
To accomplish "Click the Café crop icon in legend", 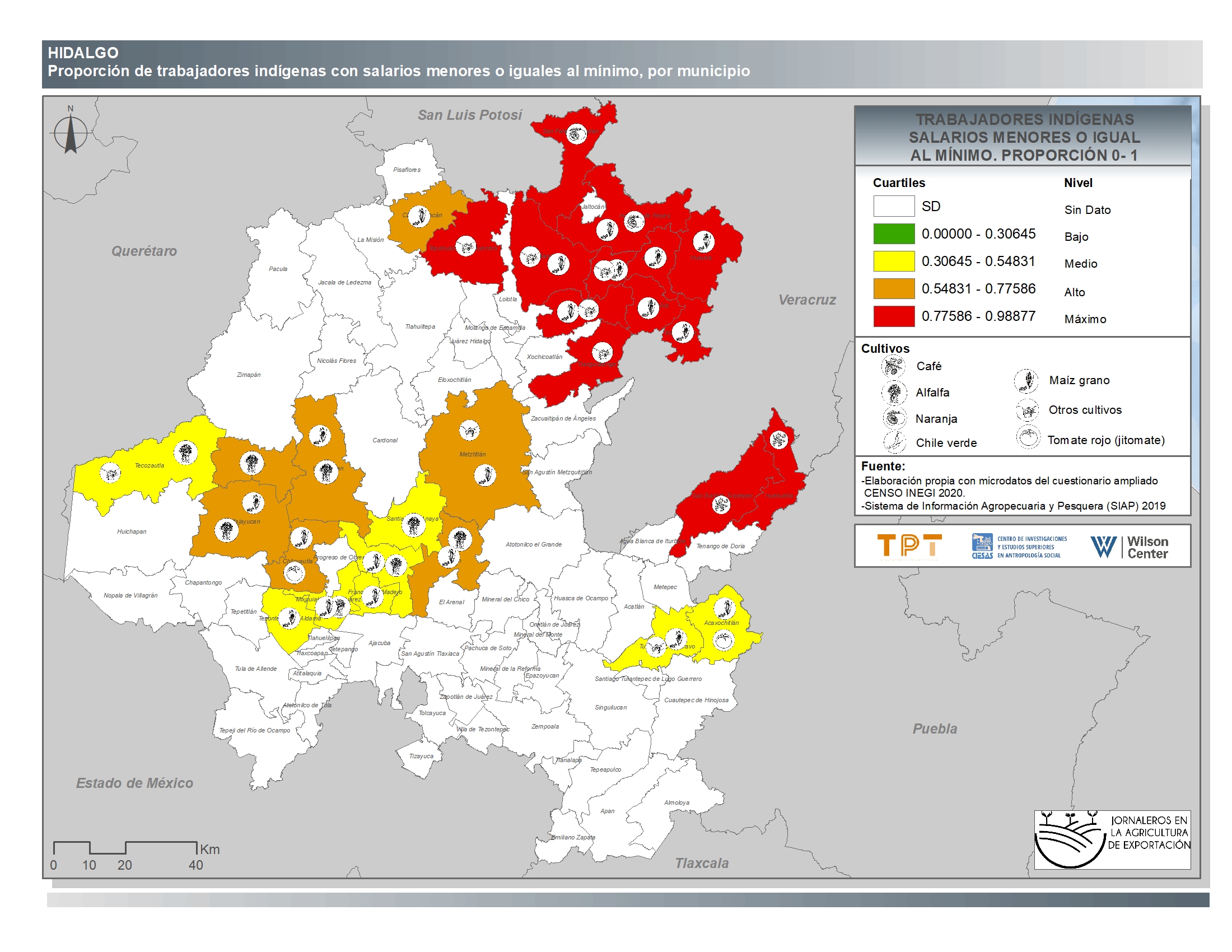I will (893, 367).
